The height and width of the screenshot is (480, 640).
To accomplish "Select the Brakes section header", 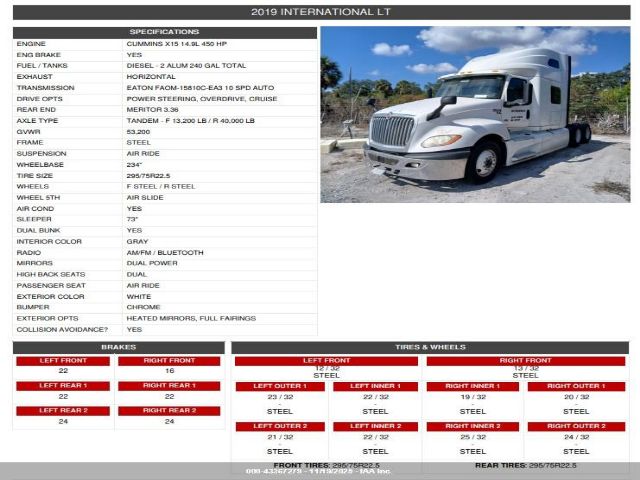I will [x=119, y=347].
